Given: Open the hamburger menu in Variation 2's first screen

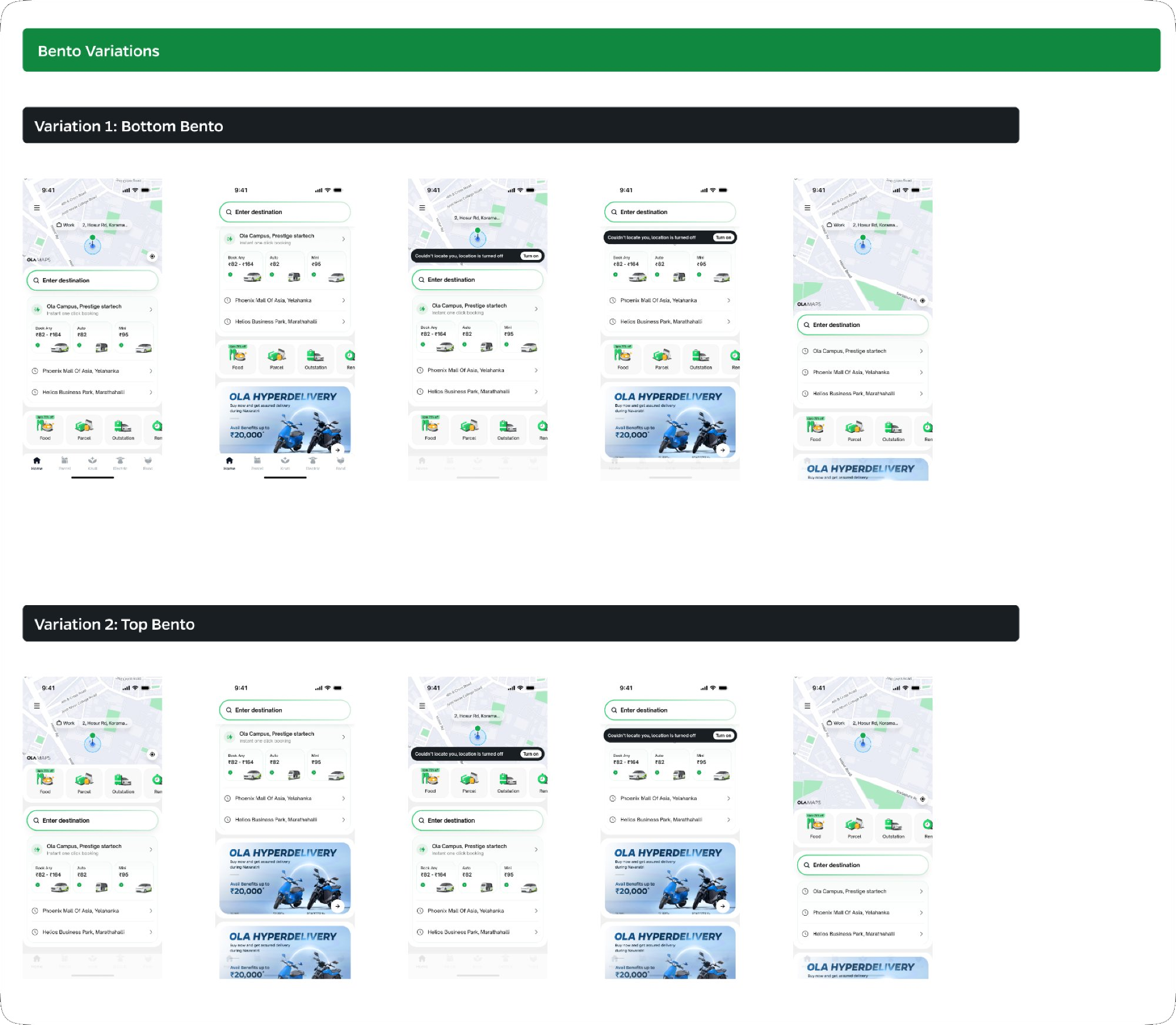Looking at the screenshot, I should [x=37, y=706].
